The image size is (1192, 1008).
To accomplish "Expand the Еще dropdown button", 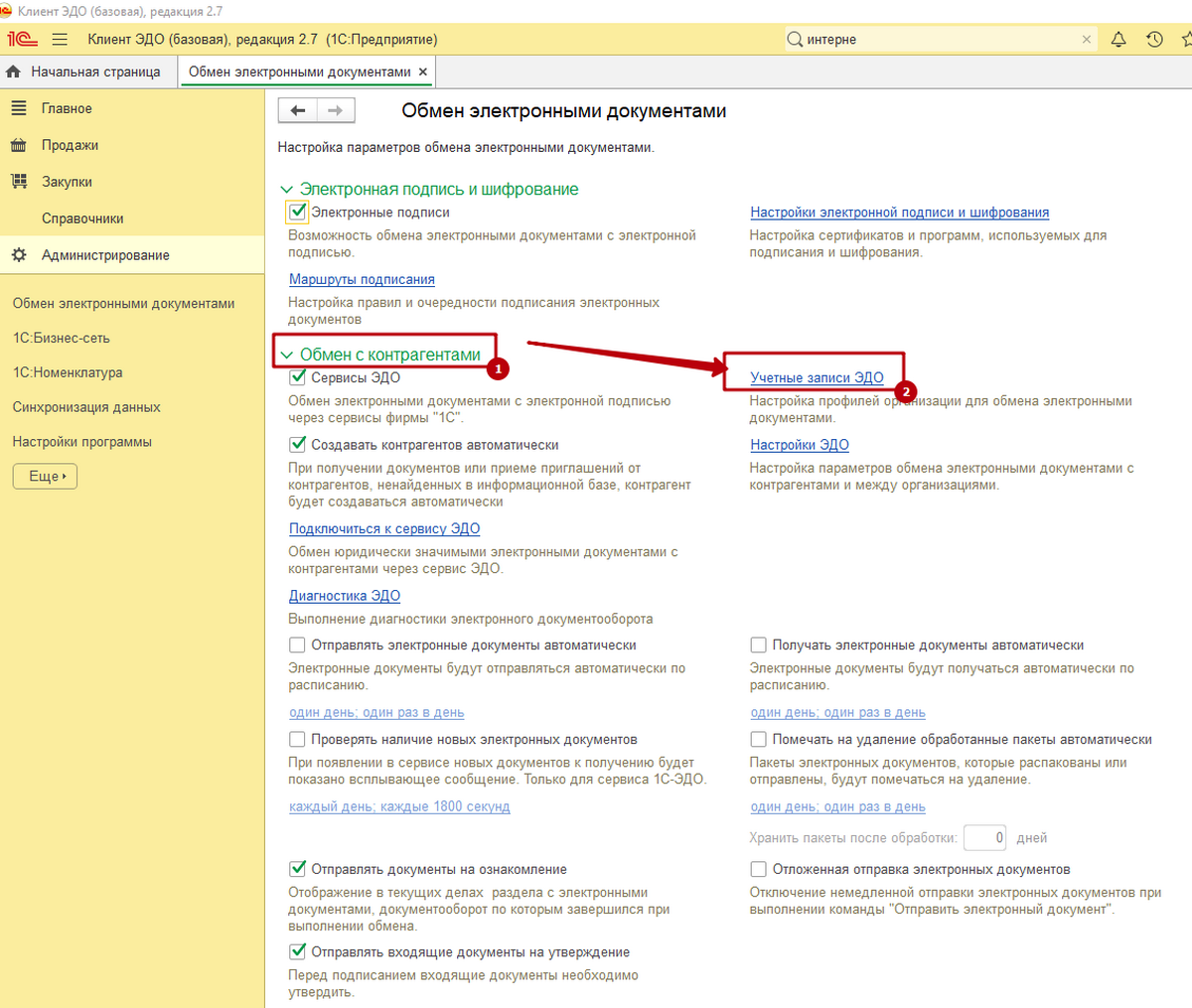I will tap(45, 477).
